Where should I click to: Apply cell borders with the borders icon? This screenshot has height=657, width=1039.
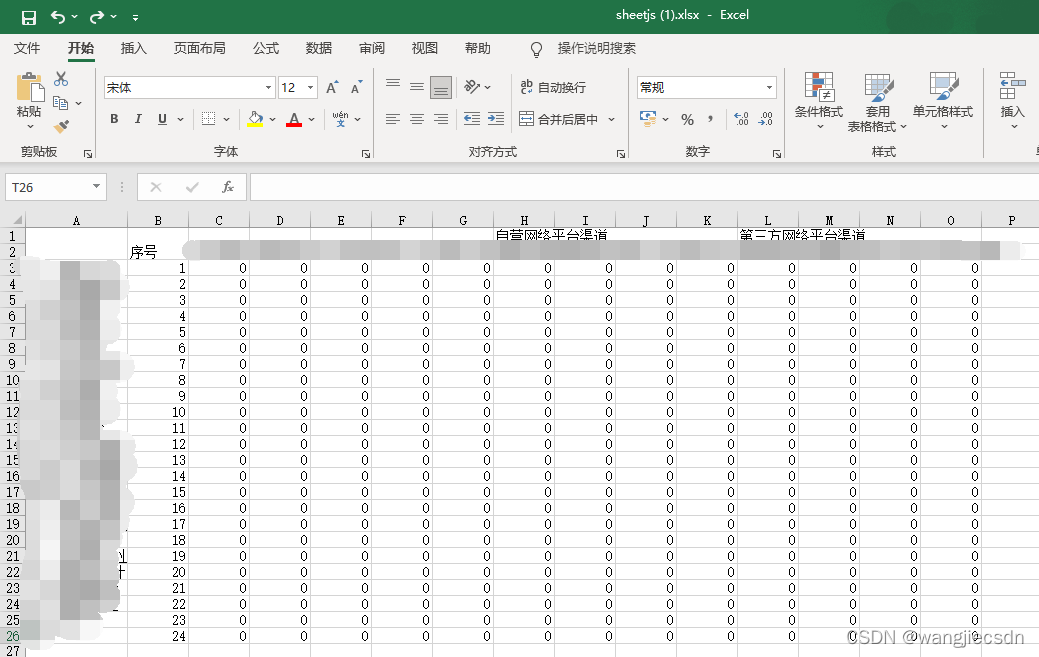[x=208, y=119]
